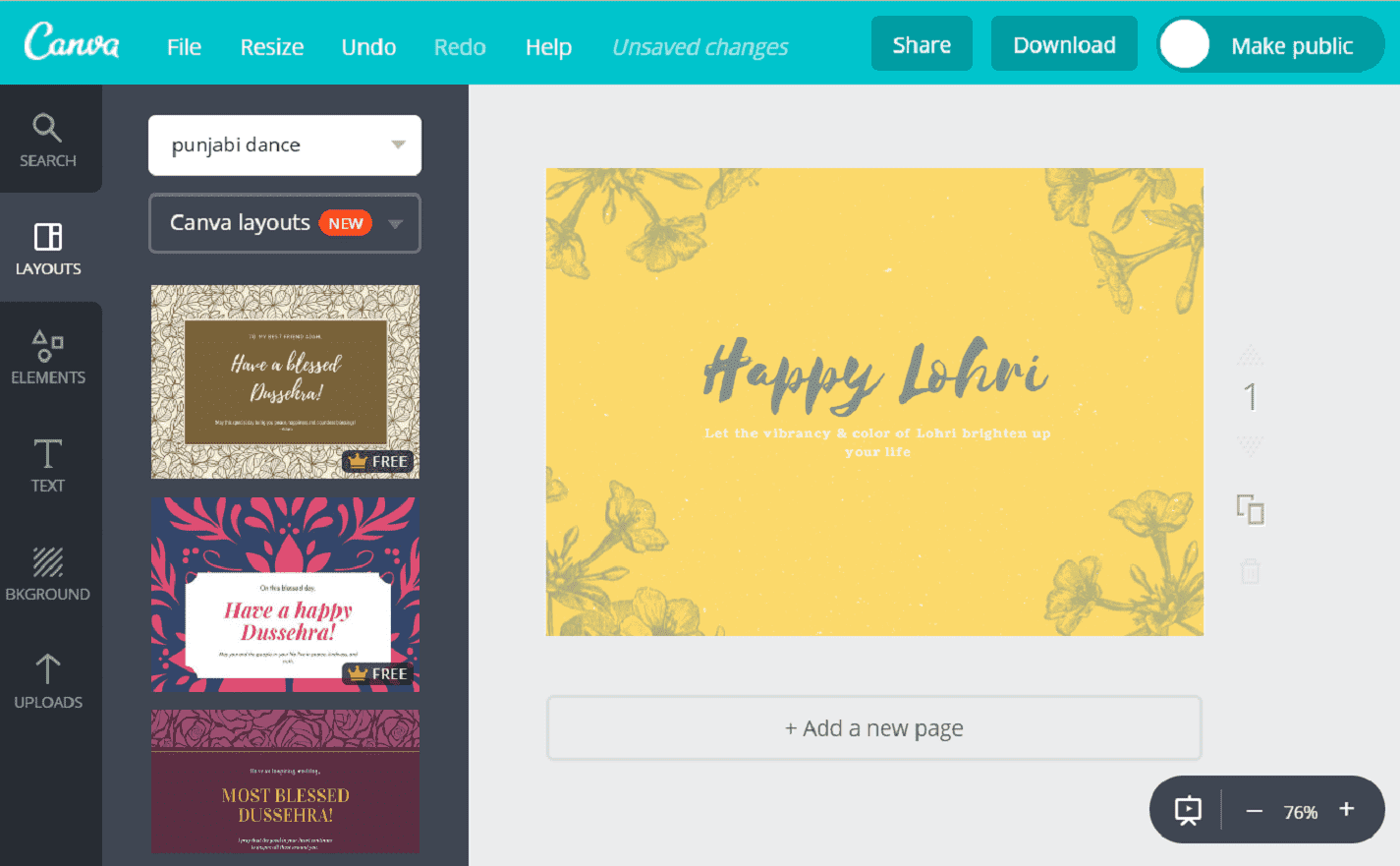Viewport: 1400px width, 866px height.
Task: Move page up with arrow icon
Action: [1250, 355]
